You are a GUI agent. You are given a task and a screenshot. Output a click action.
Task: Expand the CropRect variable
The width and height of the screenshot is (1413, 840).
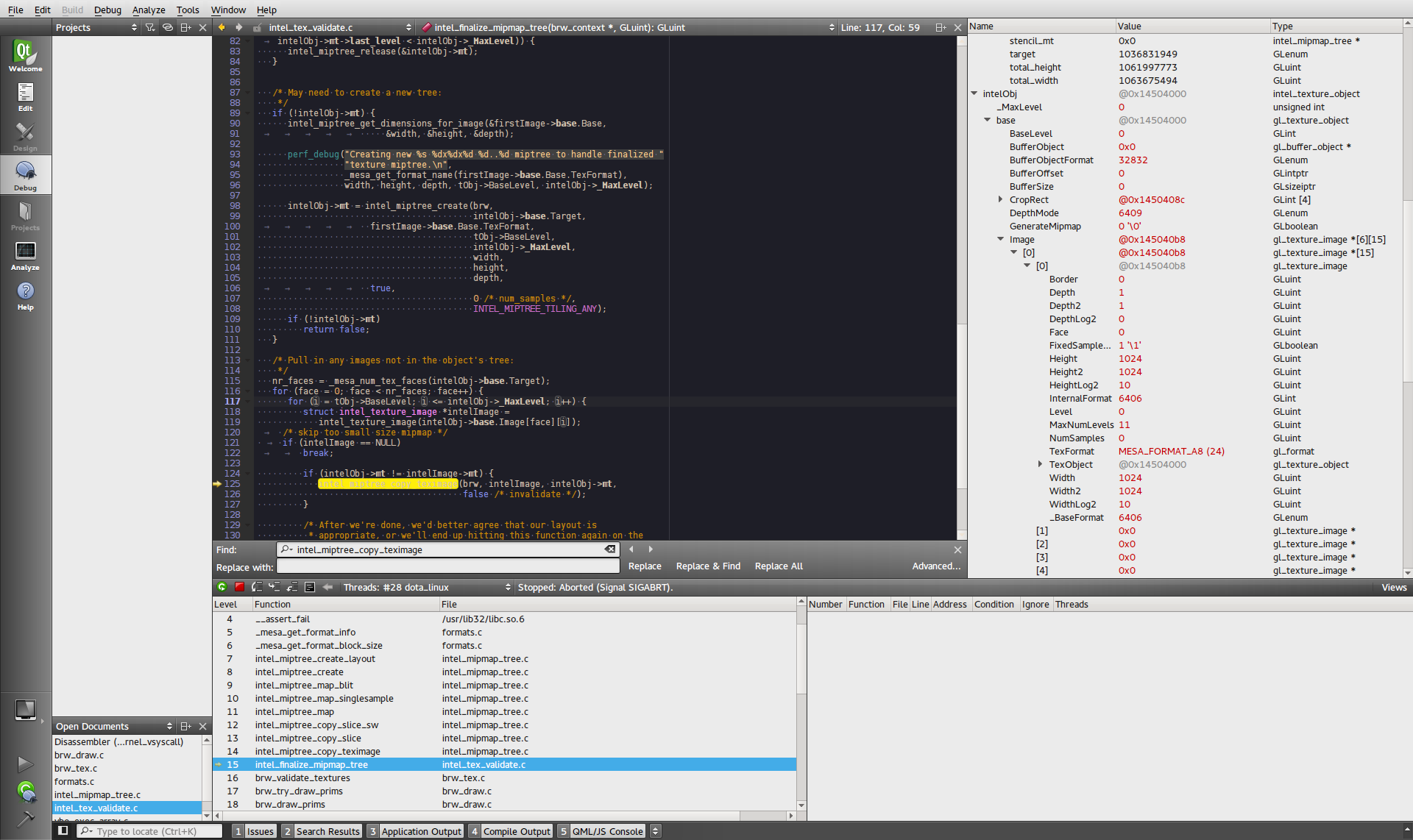tap(1000, 199)
